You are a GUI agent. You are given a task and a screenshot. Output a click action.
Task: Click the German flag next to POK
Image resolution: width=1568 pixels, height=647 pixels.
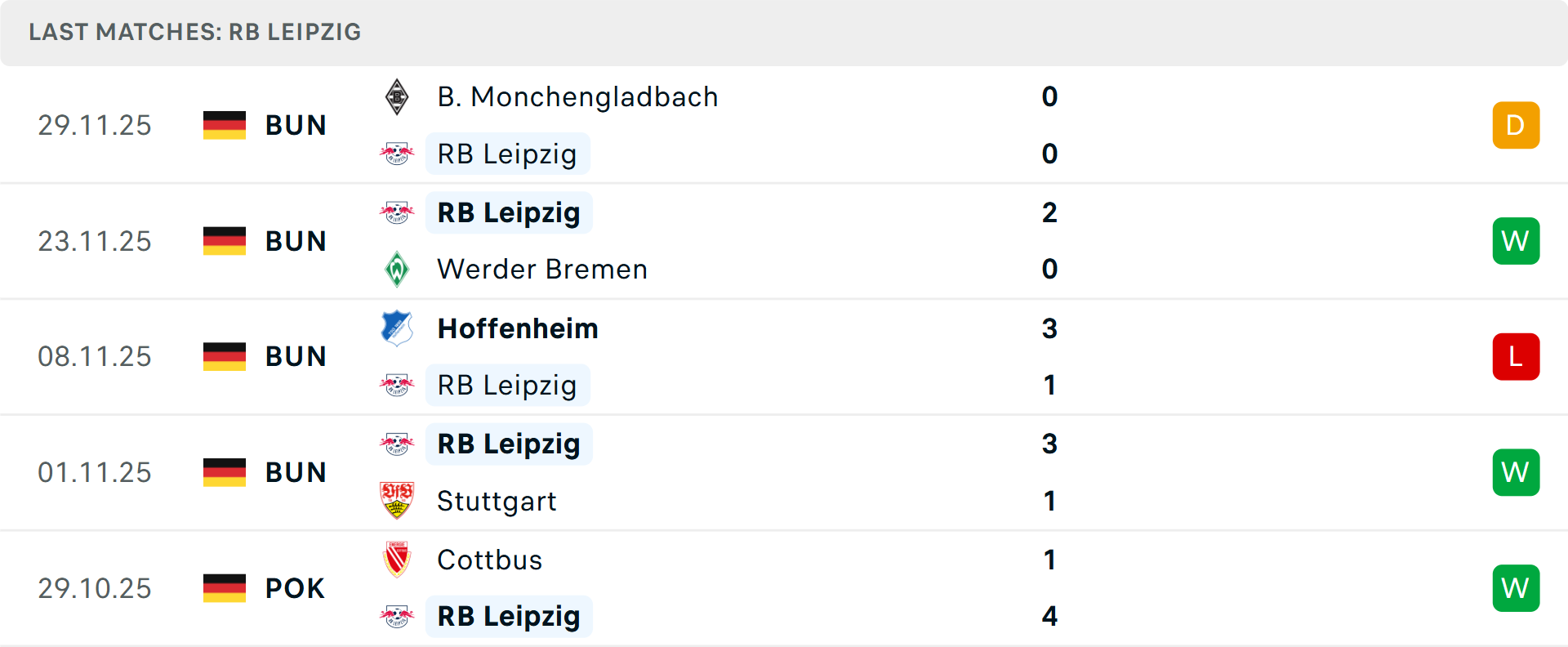(x=224, y=587)
